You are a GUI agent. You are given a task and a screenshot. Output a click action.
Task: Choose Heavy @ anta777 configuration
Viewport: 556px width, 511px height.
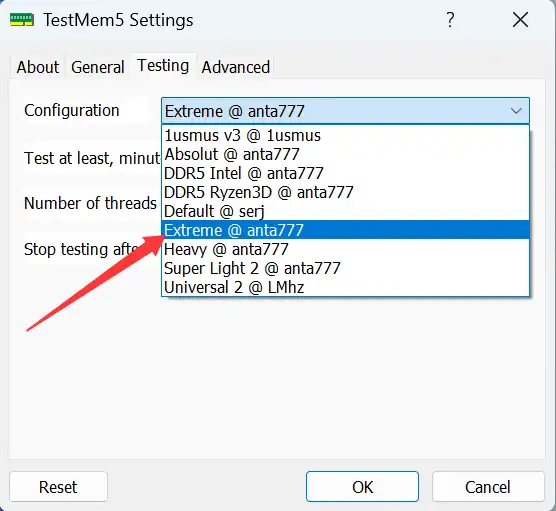click(345, 249)
